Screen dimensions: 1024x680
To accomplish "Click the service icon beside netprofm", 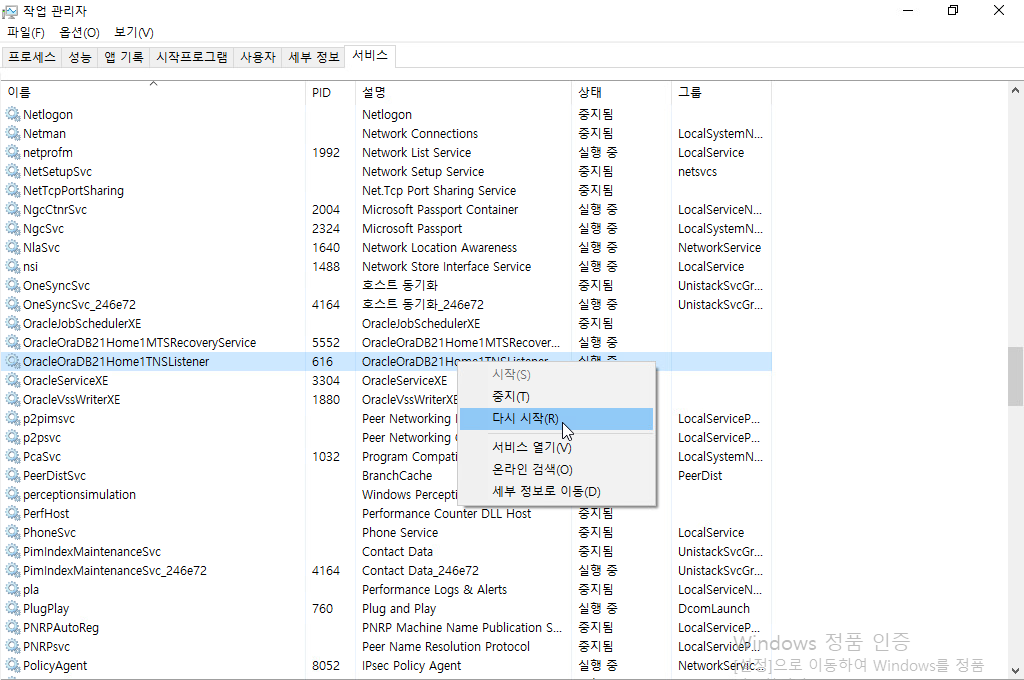I will (13, 152).
